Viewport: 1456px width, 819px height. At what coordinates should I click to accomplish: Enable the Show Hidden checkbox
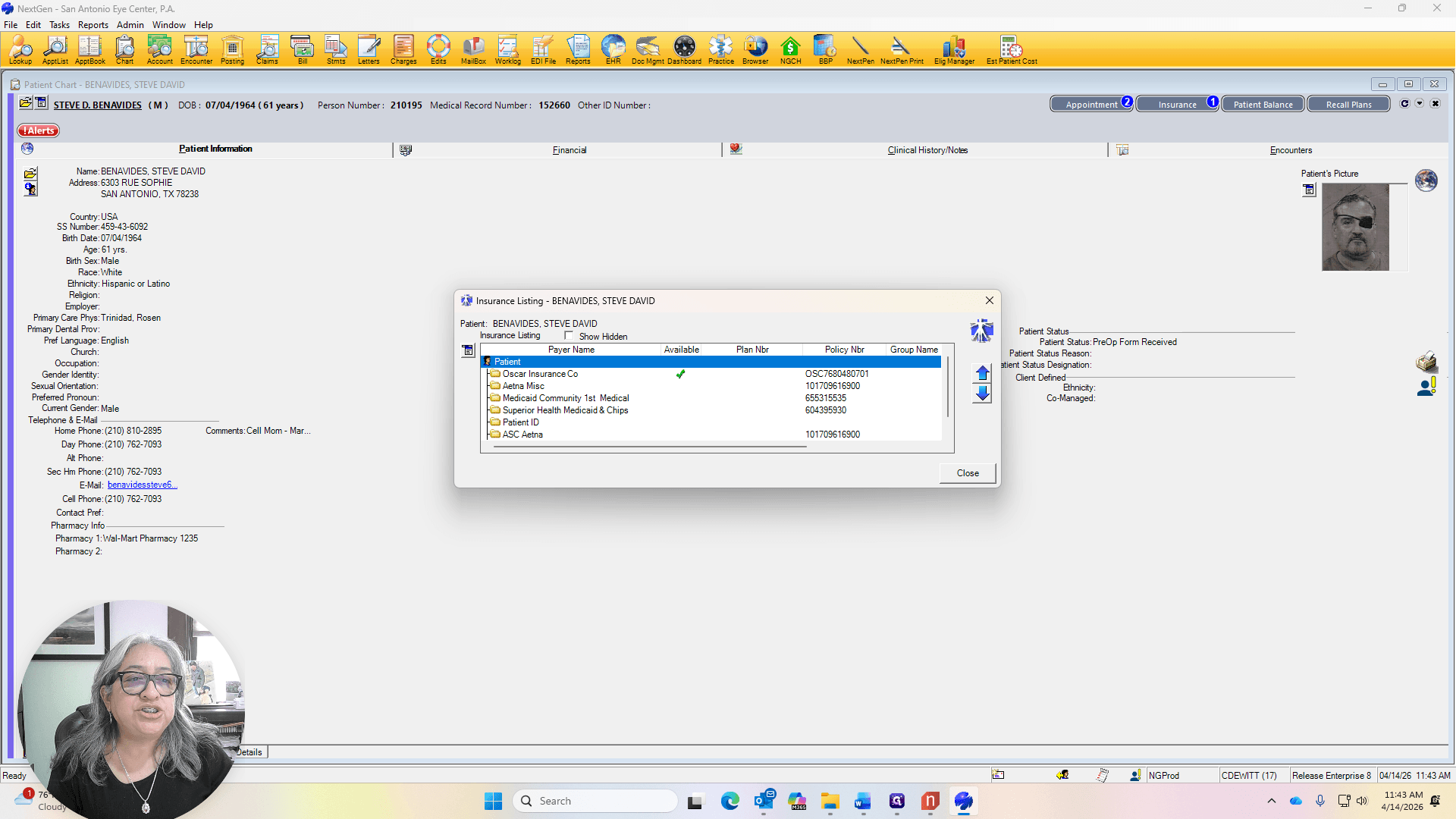(569, 336)
